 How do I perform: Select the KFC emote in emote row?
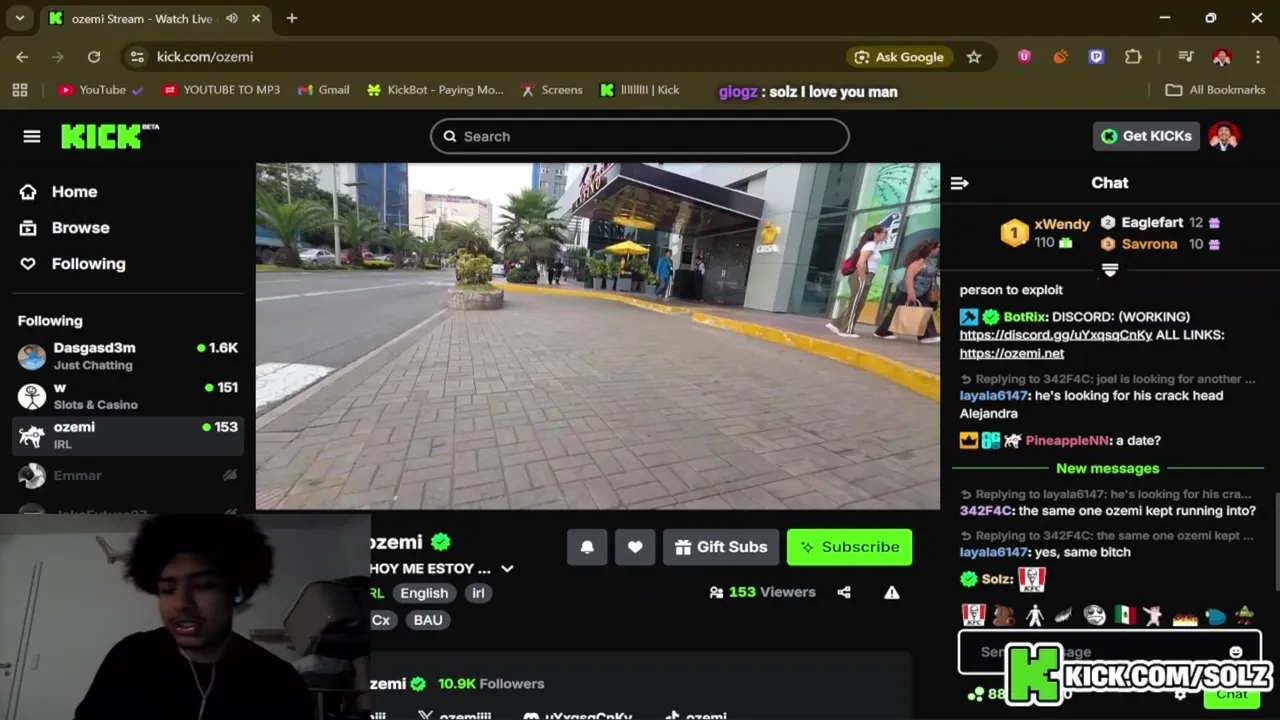pos(973,615)
